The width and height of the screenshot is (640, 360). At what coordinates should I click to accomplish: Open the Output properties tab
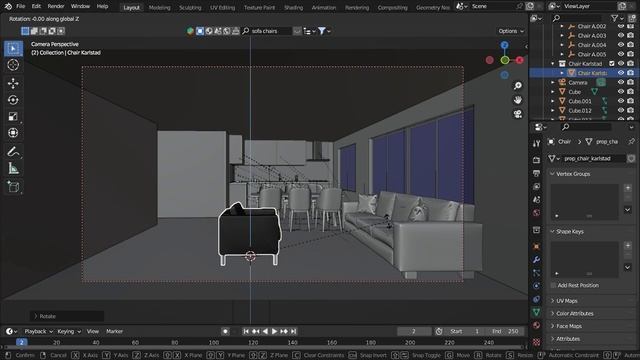click(536, 173)
